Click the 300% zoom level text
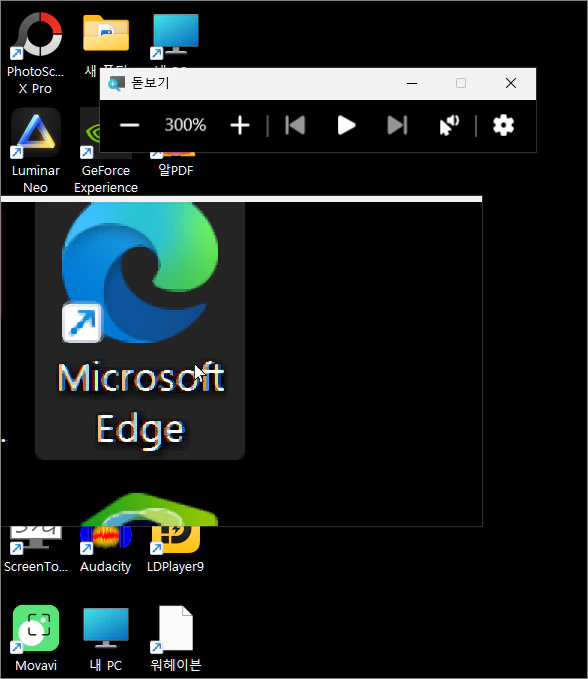This screenshot has height=679, width=588. point(185,125)
